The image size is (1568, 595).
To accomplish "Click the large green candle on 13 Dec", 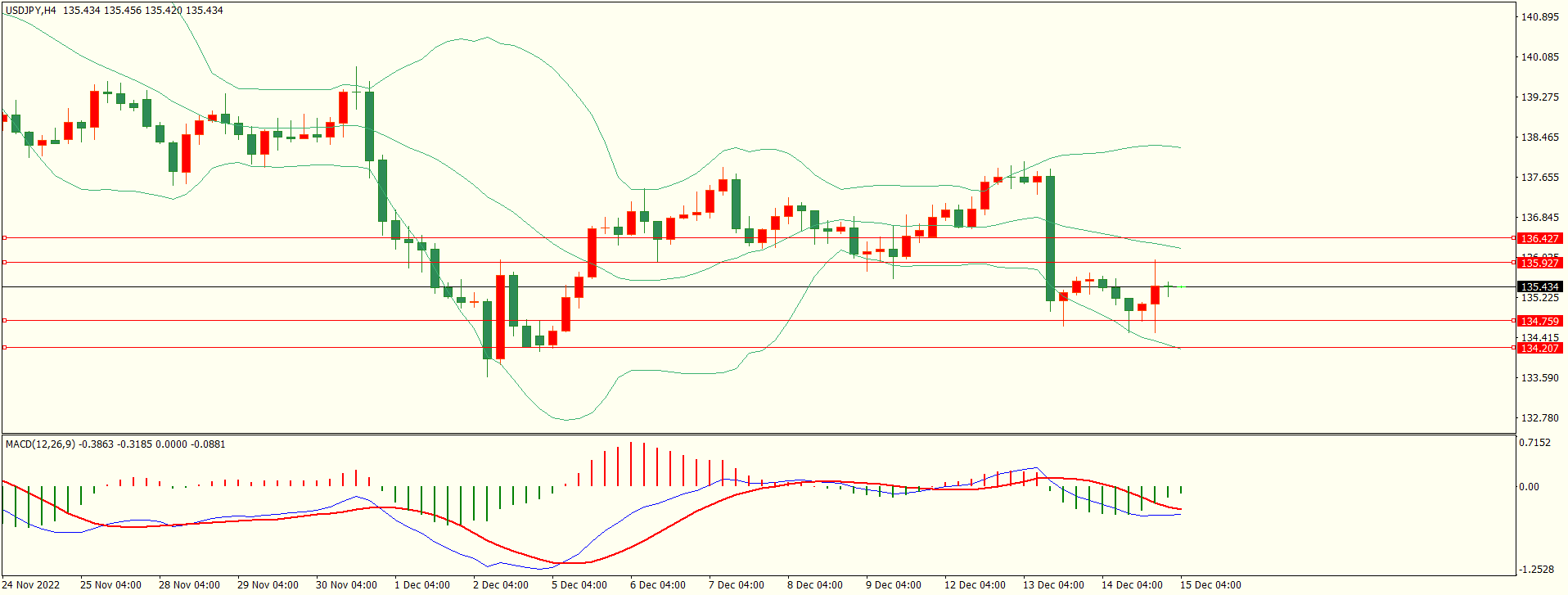I will click(x=1050, y=238).
